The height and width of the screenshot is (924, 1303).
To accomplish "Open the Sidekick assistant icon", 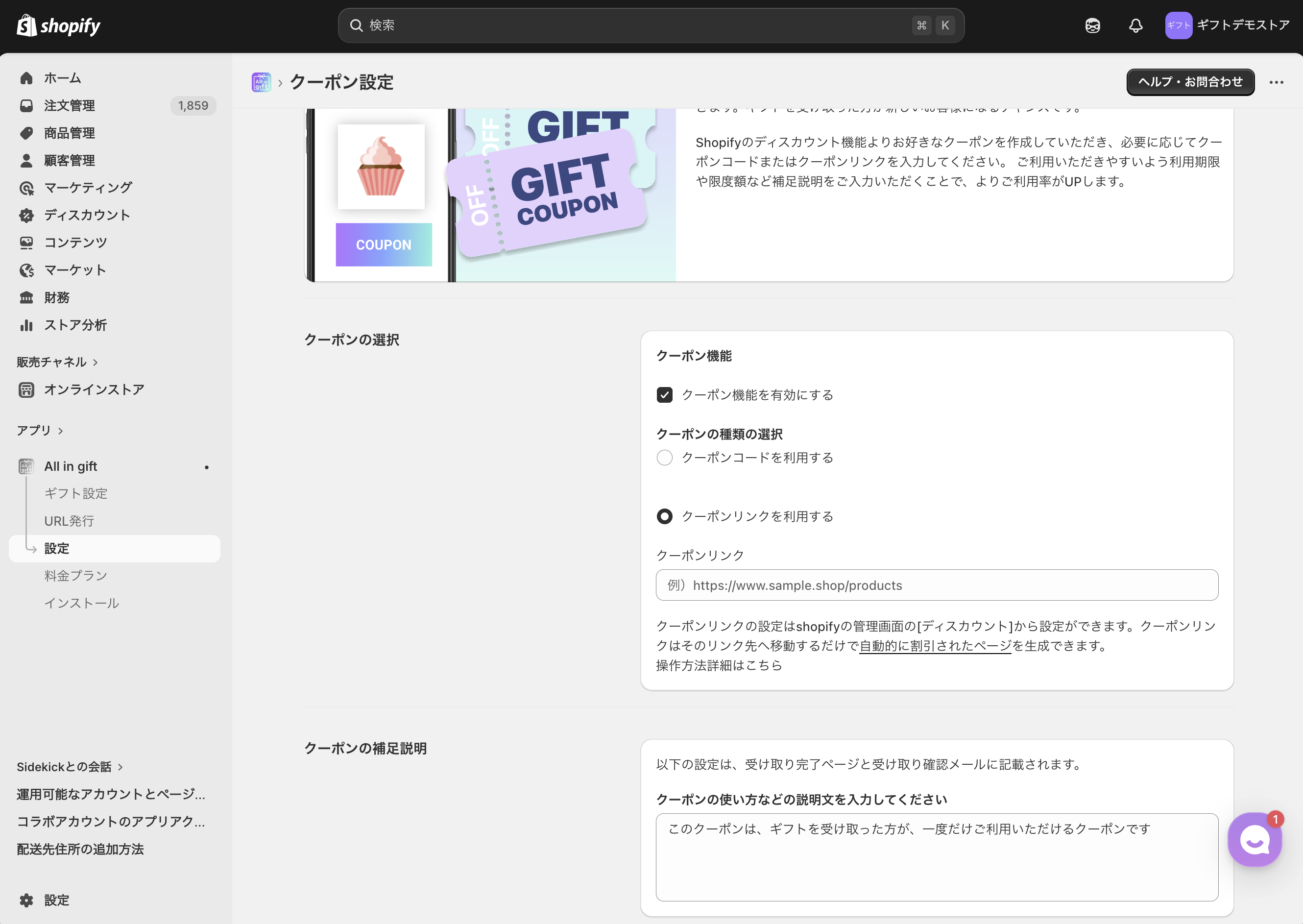I will pyautogui.click(x=1092, y=25).
